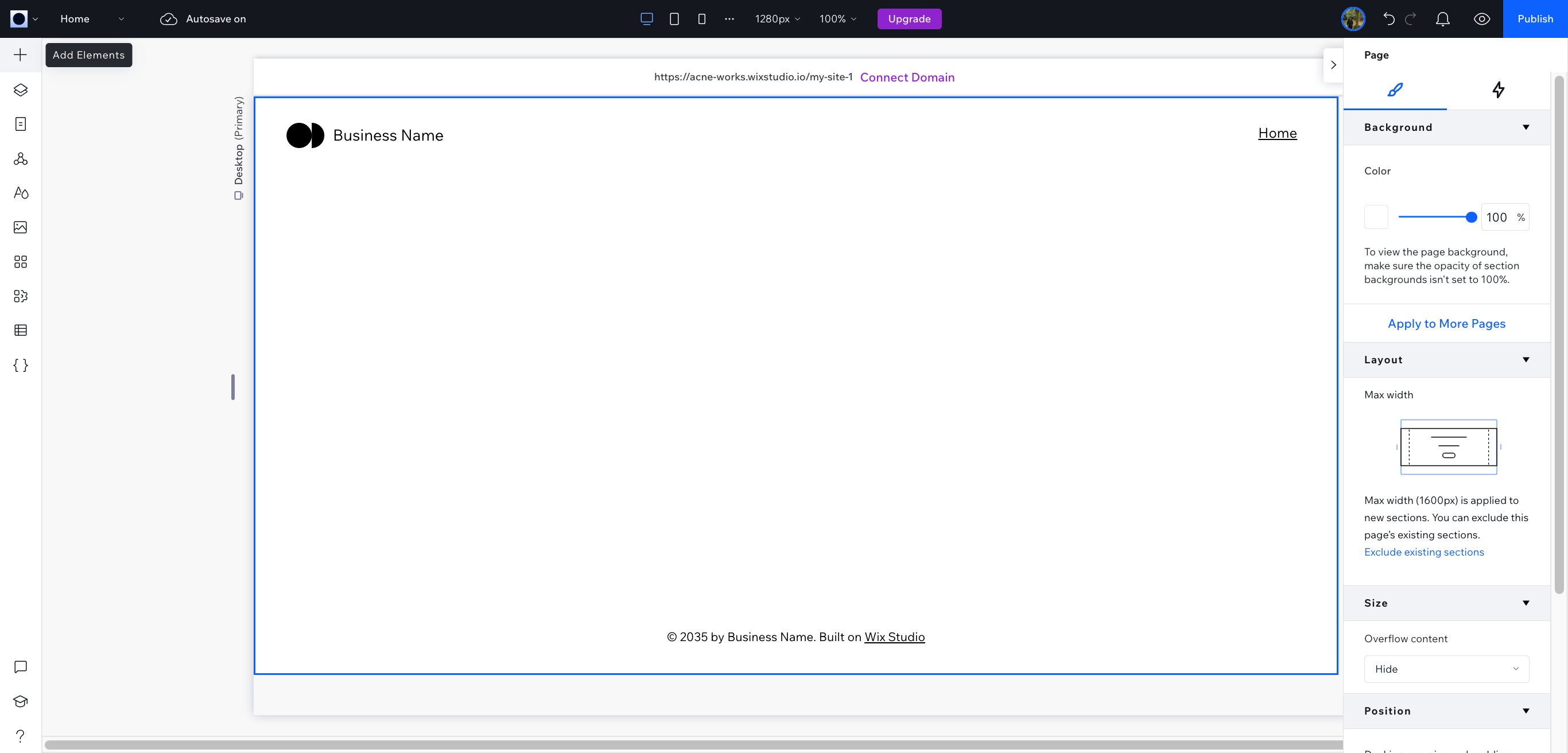Open the Apps grid icon
This screenshot has width=1568, height=753.
[20, 262]
